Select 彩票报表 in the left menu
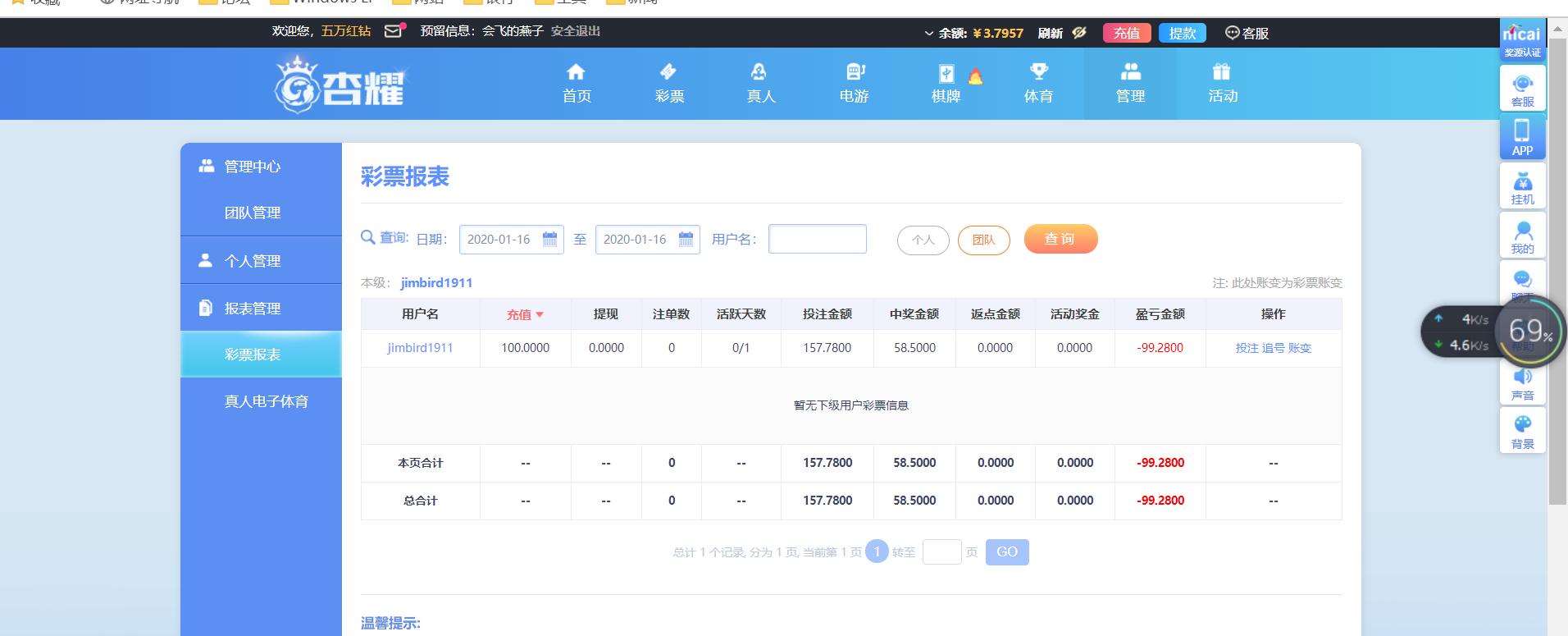1568x636 pixels. tap(261, 355)
